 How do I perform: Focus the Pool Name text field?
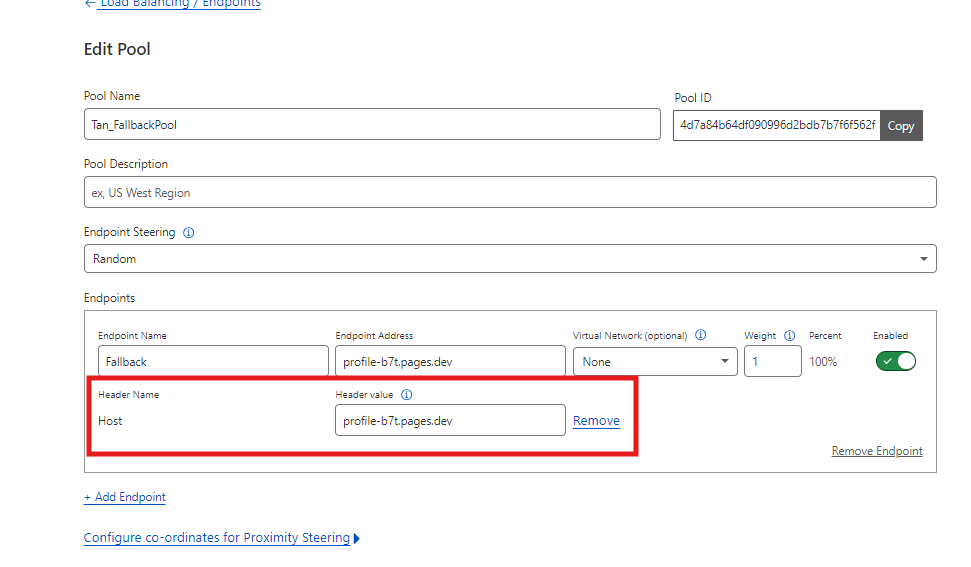click(x=372, y=125)
